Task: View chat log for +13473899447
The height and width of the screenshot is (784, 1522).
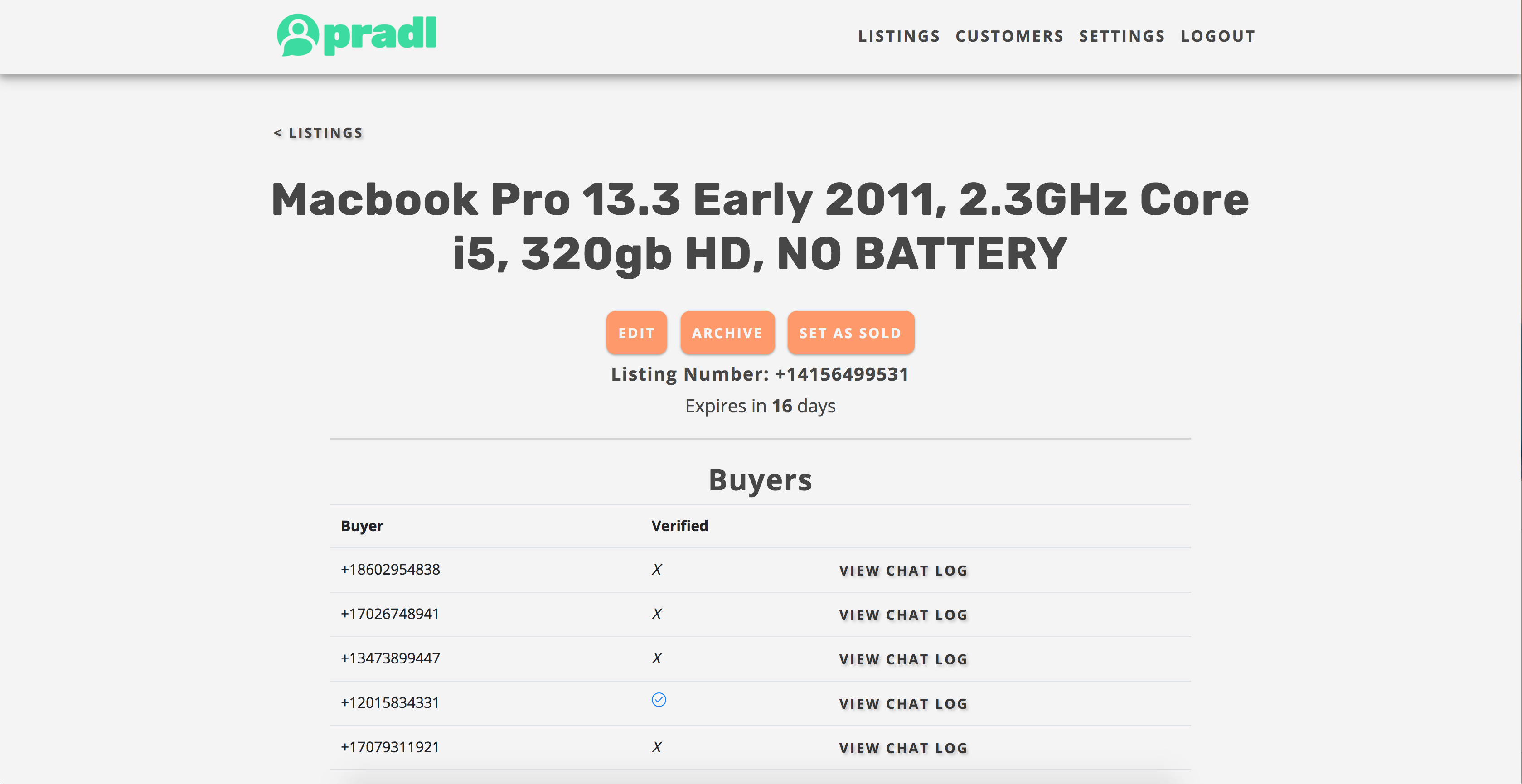Action: [903, 659]
